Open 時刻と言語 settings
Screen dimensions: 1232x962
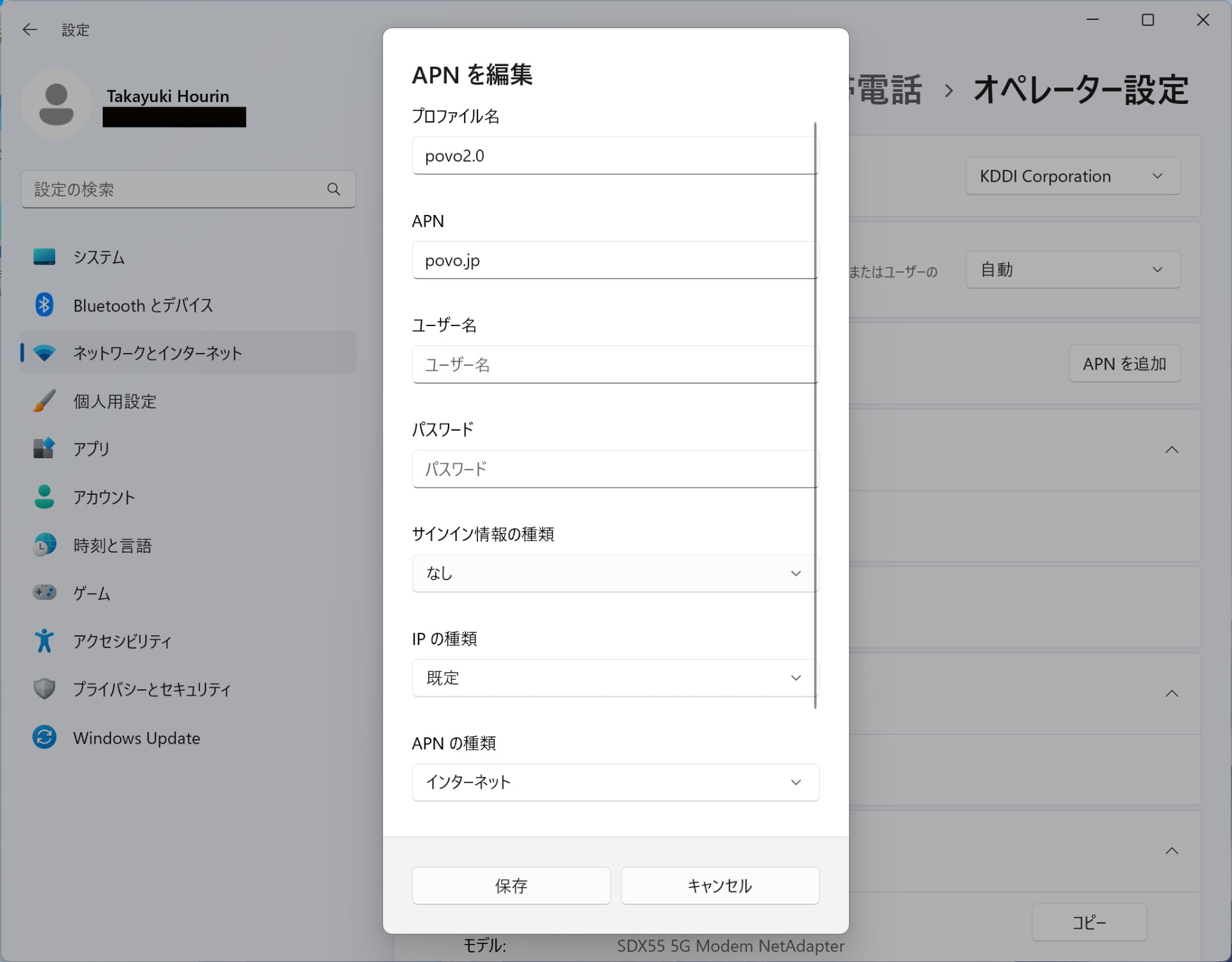tap(45, 545)
